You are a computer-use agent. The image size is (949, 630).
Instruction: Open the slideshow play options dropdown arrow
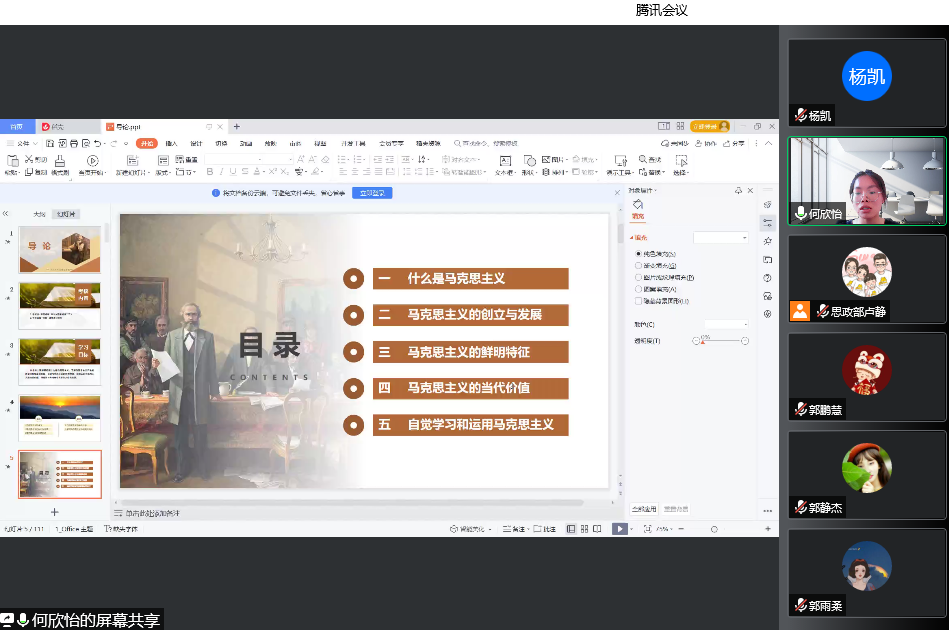pyautogui.click(x=631, y=529)
